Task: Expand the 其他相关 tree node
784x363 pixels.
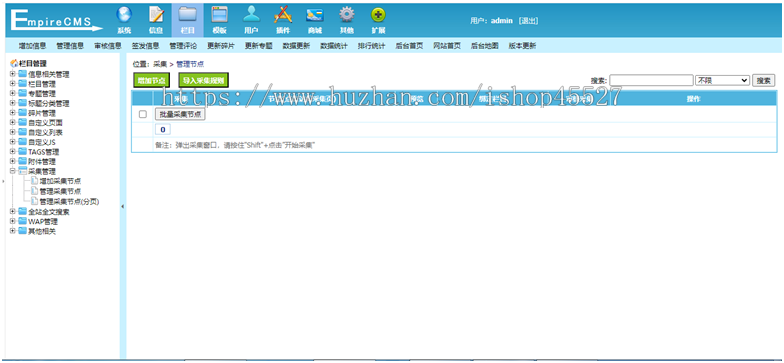Action: [x=13, y=231]
